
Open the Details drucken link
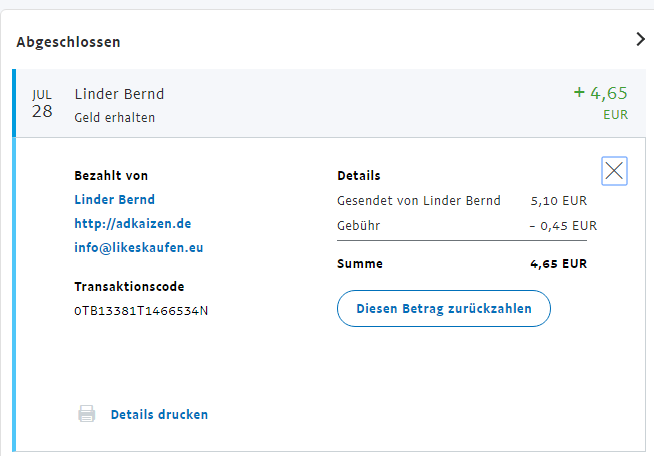(x=159, y=414)
